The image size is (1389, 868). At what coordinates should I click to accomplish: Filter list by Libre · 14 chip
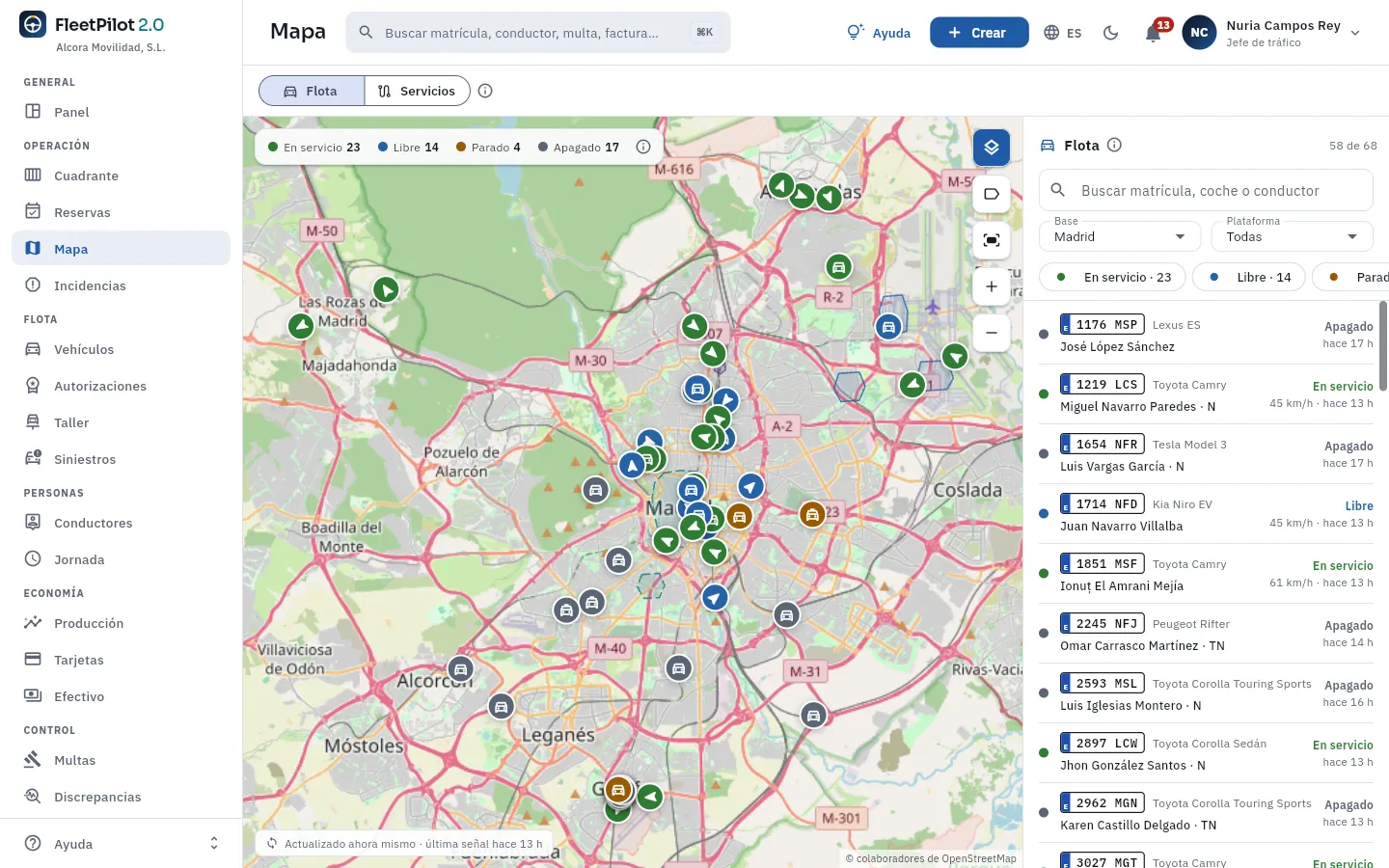point(1249,277)
